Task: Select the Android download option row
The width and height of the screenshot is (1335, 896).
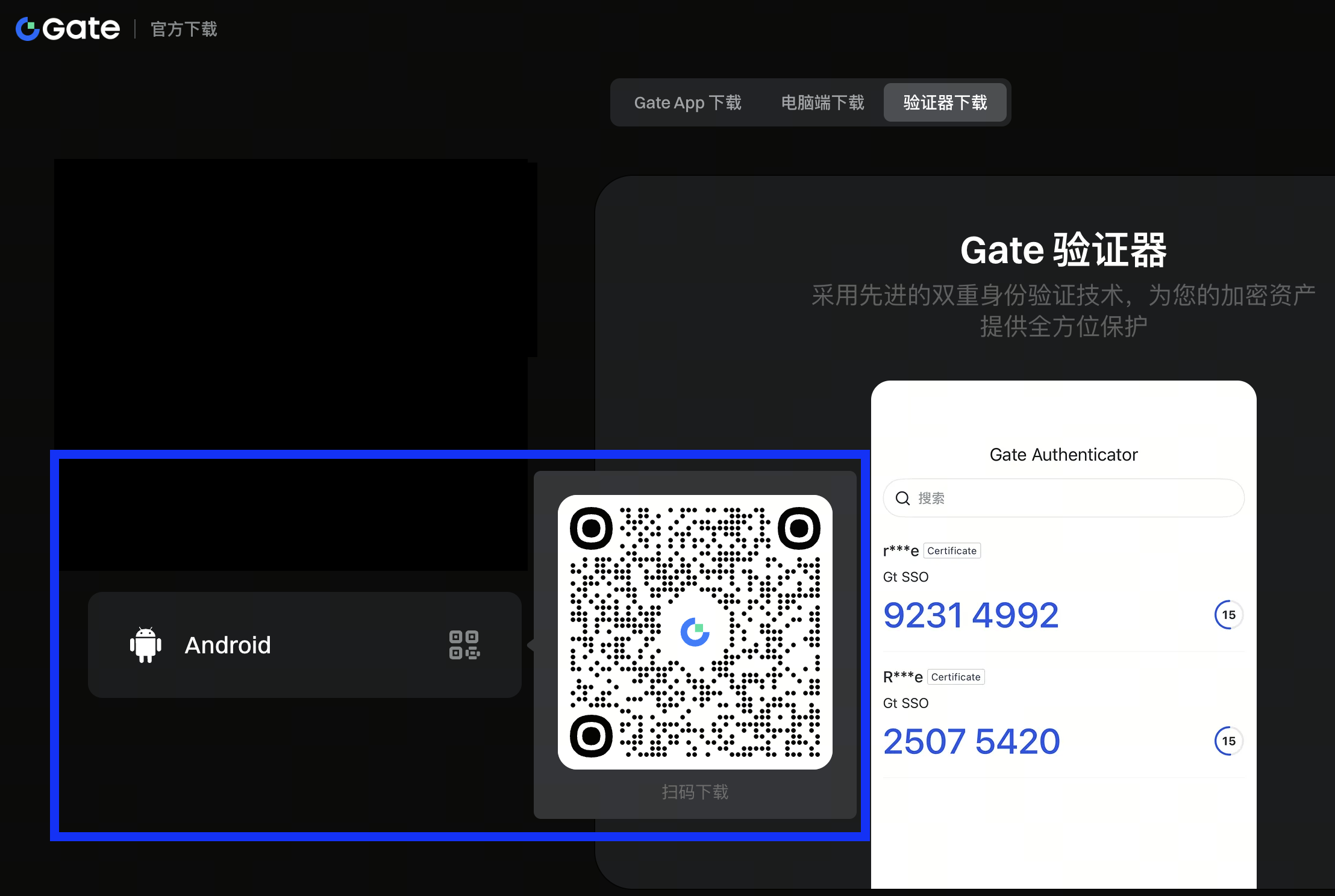Action: (304, 645)
